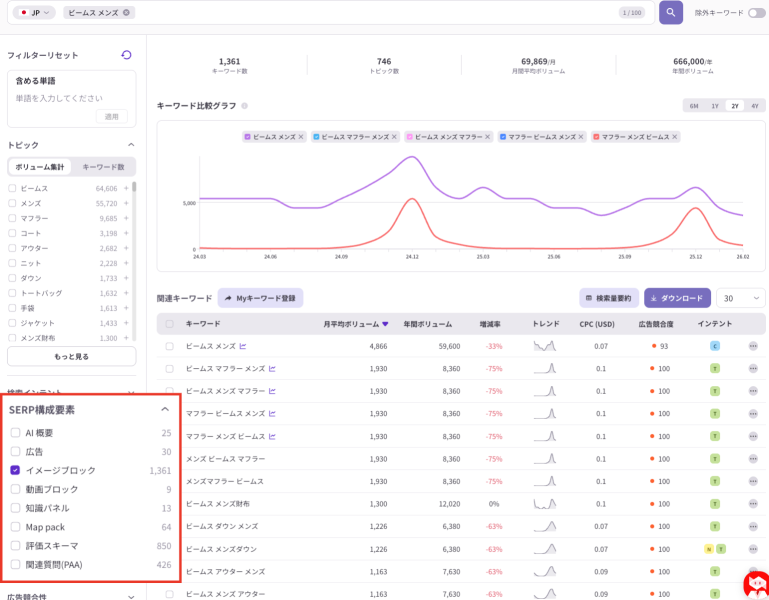Remove ビームス メンズ from graph legend
The image size is (769, 600).
tap(301, 137)
